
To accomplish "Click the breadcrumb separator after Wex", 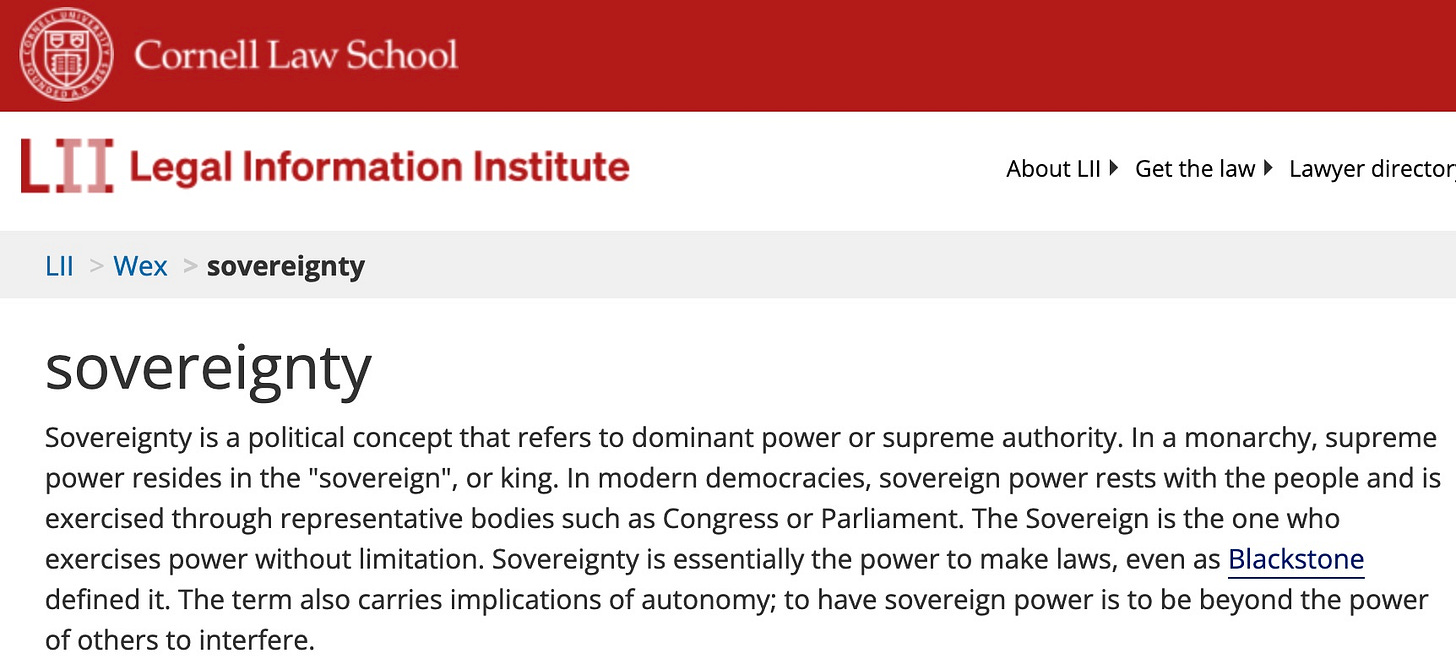I will click(x=190, y=266).
